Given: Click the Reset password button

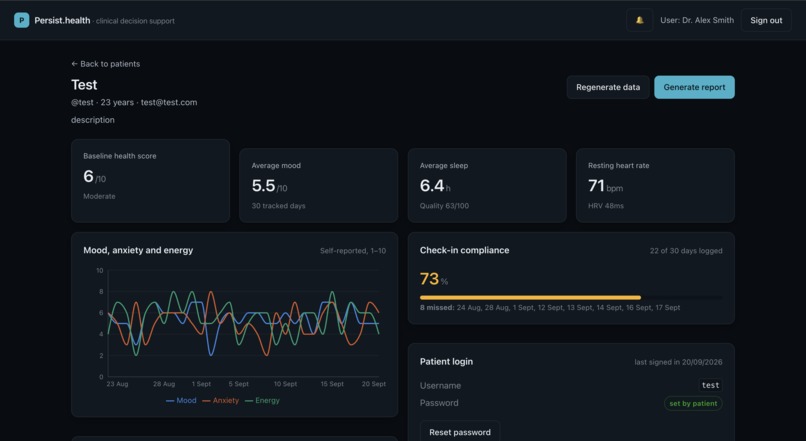Looking at the screenshot, I should (460, 432).
